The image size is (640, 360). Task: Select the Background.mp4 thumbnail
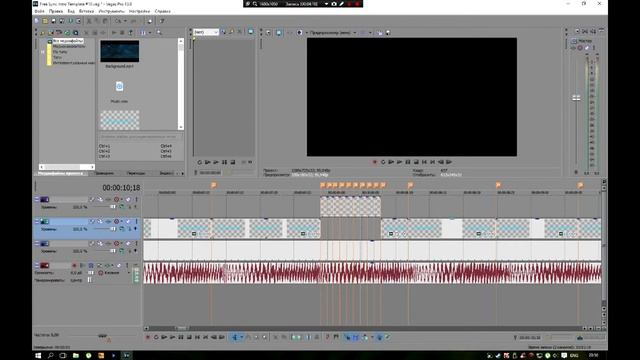tap(120, 51)
